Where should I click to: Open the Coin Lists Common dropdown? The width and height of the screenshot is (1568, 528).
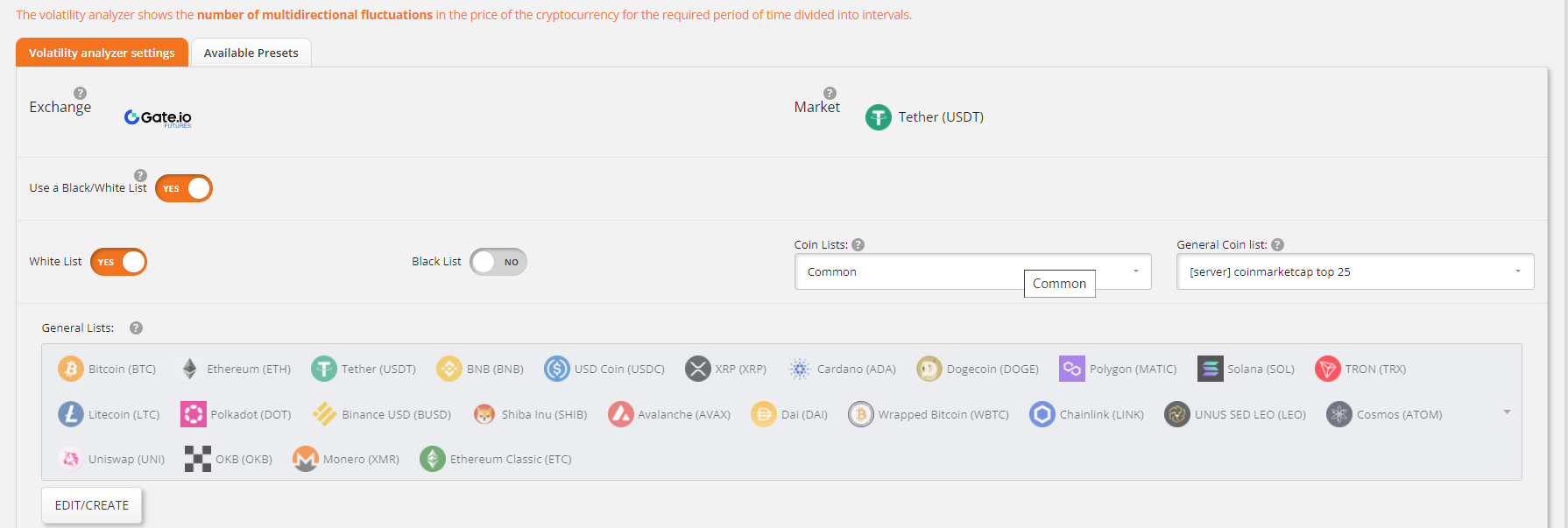pos(972,271)
